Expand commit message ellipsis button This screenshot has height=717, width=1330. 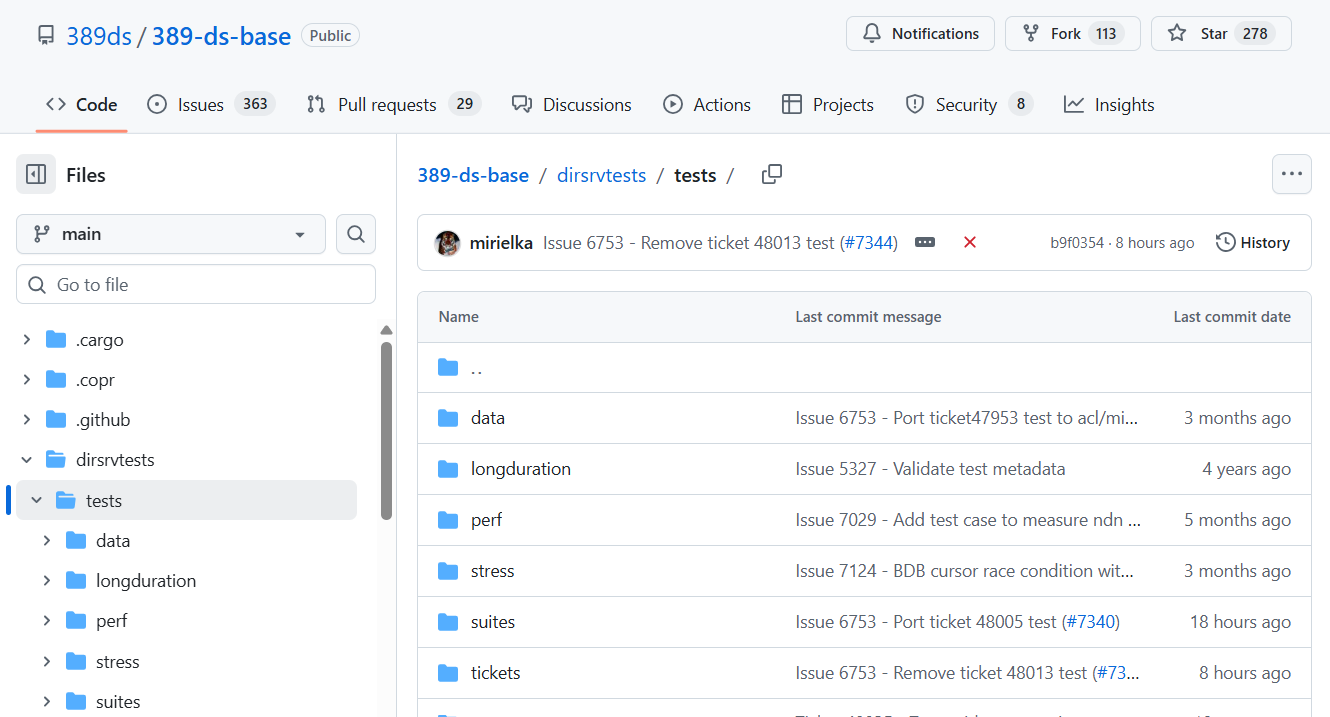tap(925, 242)
